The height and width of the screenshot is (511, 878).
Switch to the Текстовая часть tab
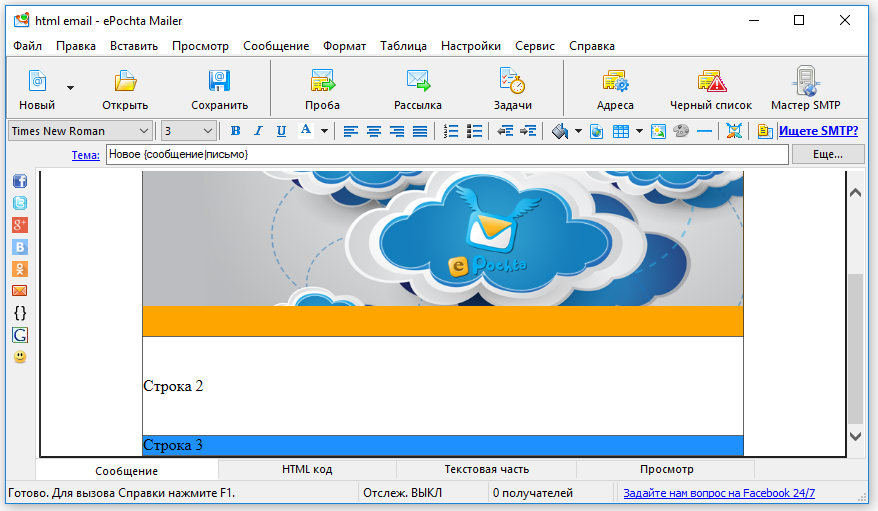pos(487,469)
